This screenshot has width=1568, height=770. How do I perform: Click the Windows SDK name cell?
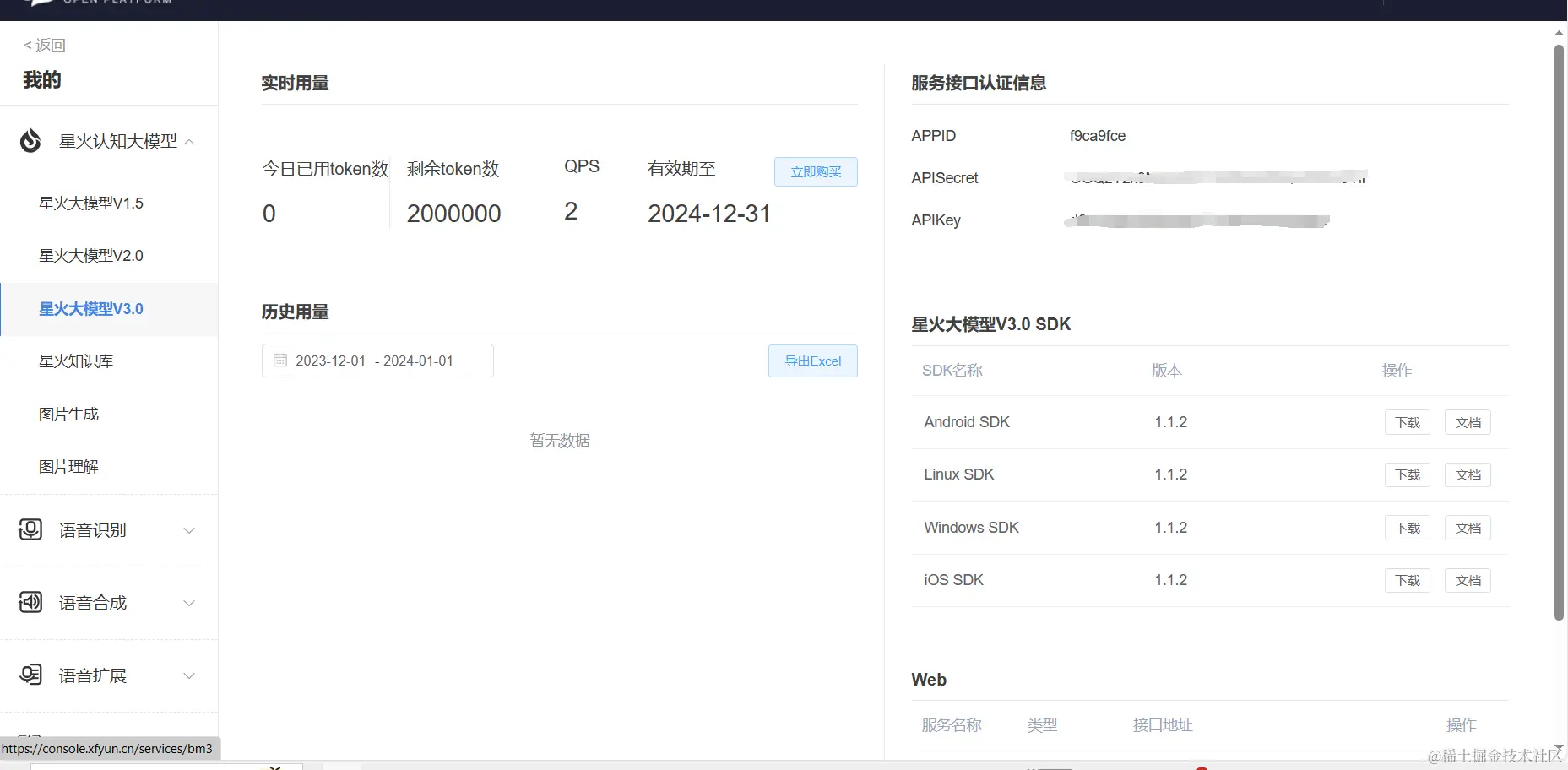(x=971, y=528)
